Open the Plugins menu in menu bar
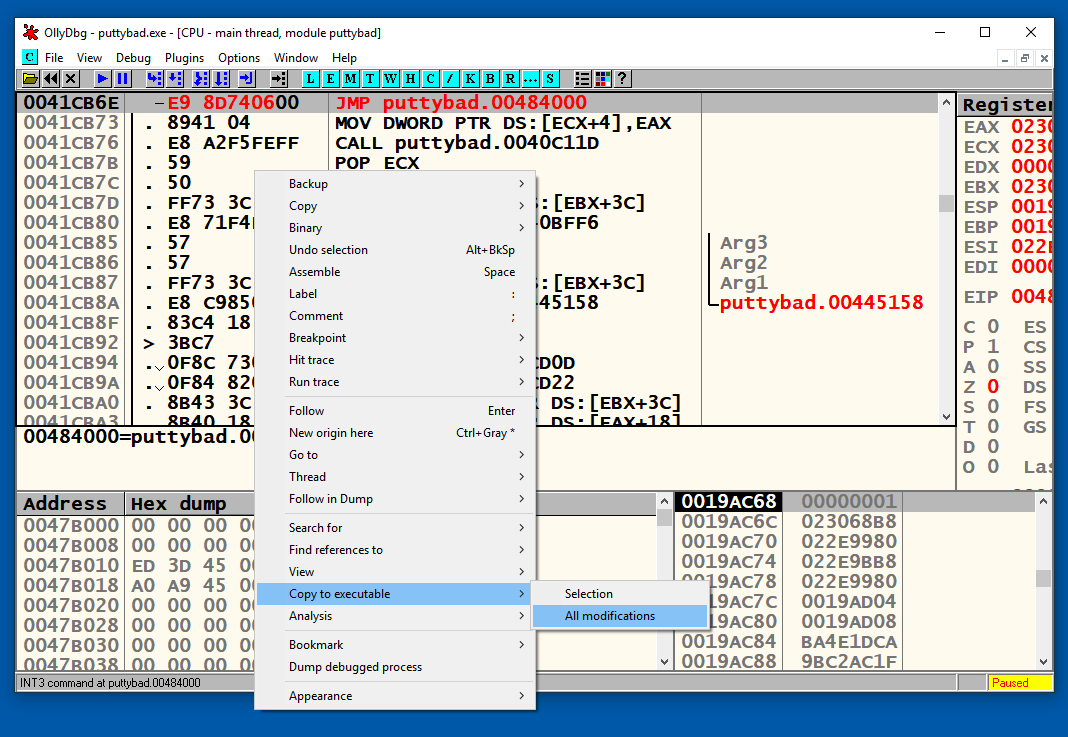Image resolution: width=1068 pixels, height=737 pixels. (184, 58)
